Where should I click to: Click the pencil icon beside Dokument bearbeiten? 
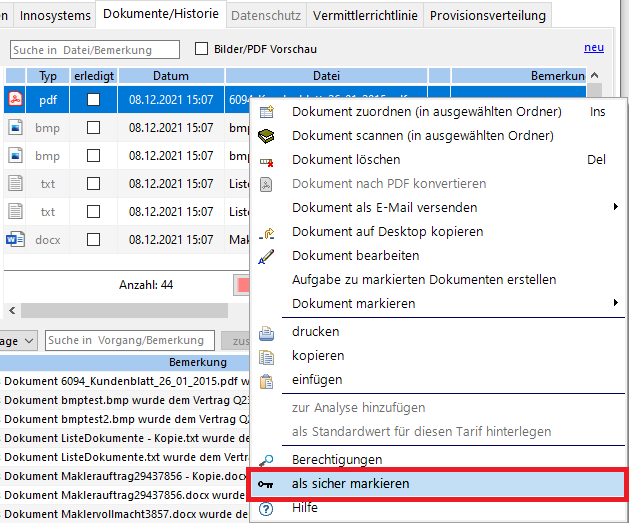266,256
